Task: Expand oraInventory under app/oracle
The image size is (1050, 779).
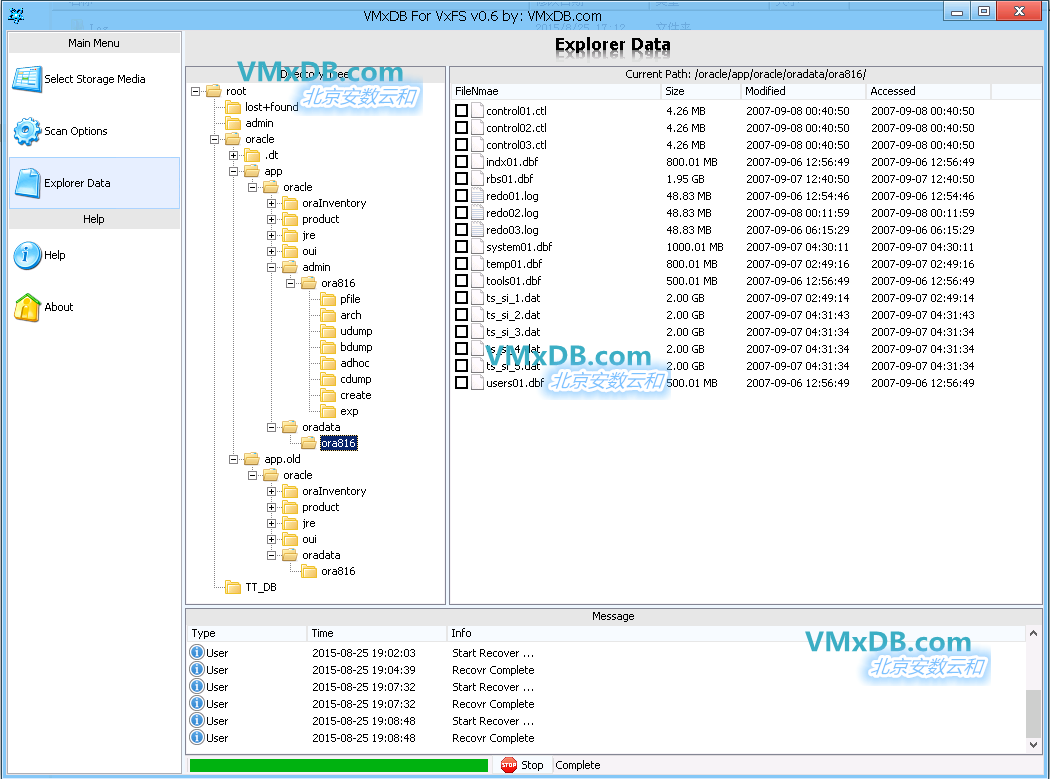Action: 271,203
